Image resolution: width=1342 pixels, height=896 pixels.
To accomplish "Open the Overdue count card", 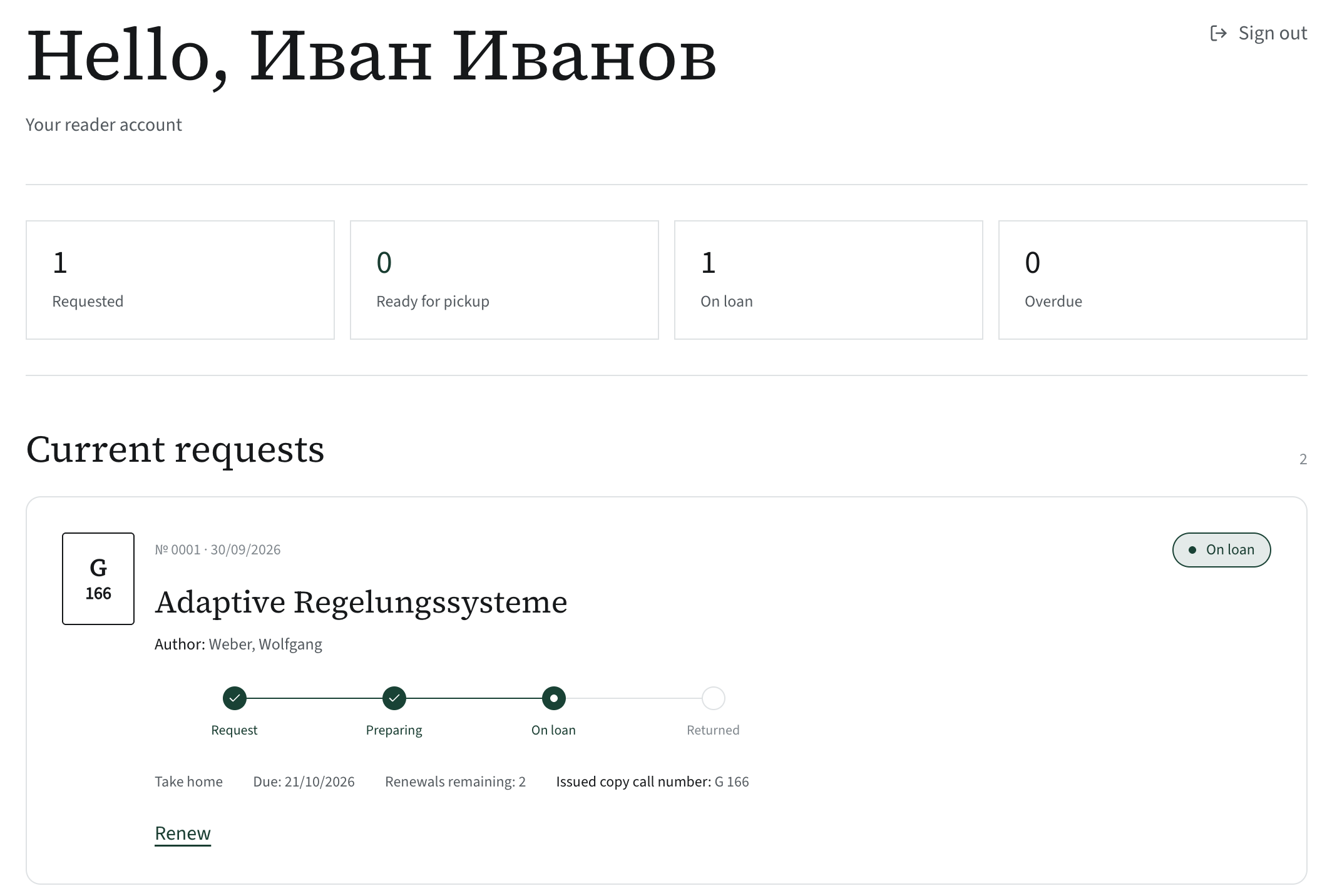I will pos(1153,280).
